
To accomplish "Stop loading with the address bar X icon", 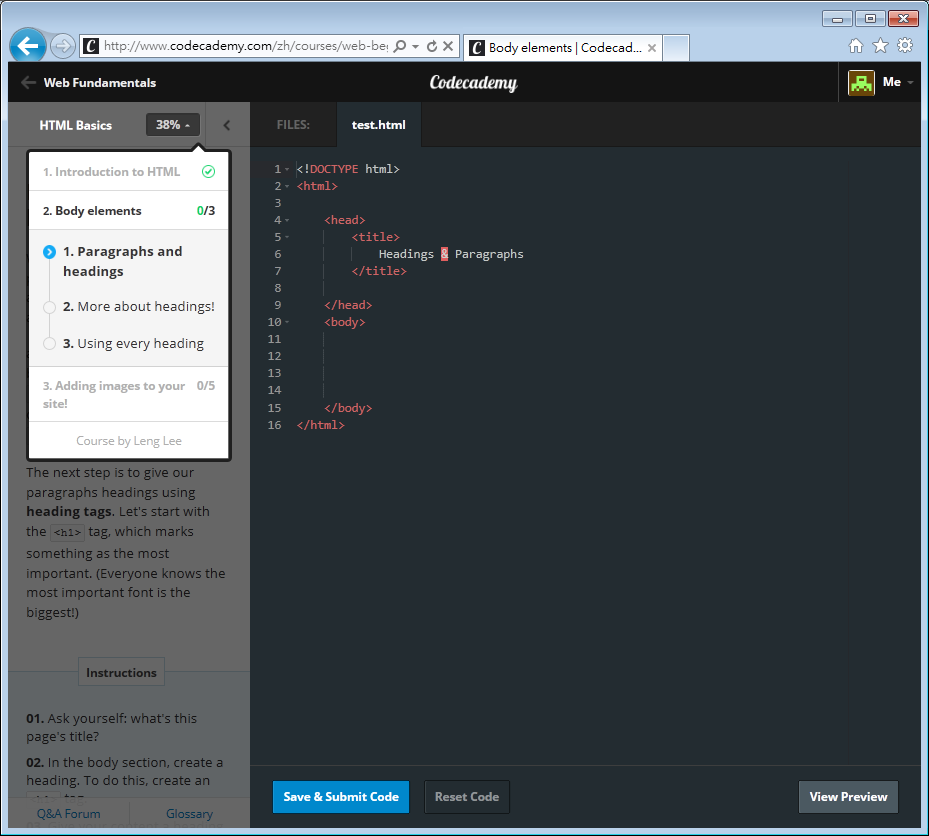I will [x=448, y=46].
